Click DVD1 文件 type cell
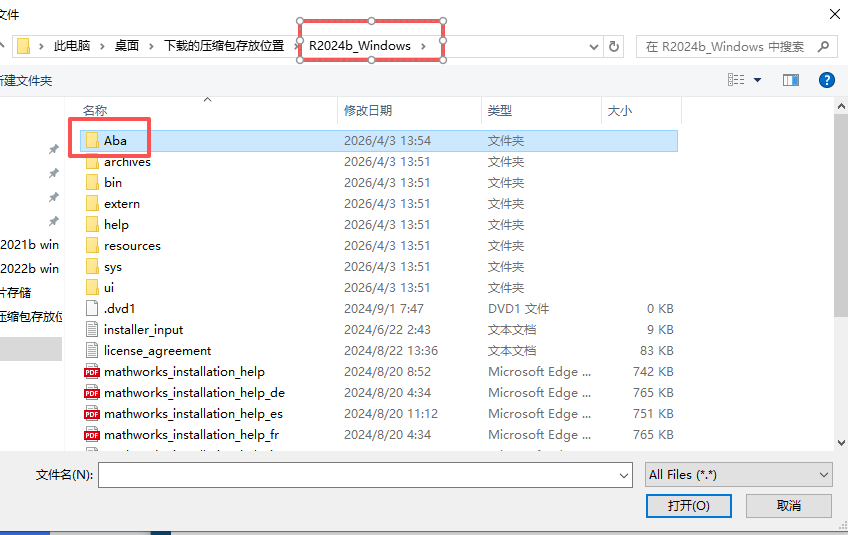Screen dimensions: 848x535 click(x=518, y=308)
